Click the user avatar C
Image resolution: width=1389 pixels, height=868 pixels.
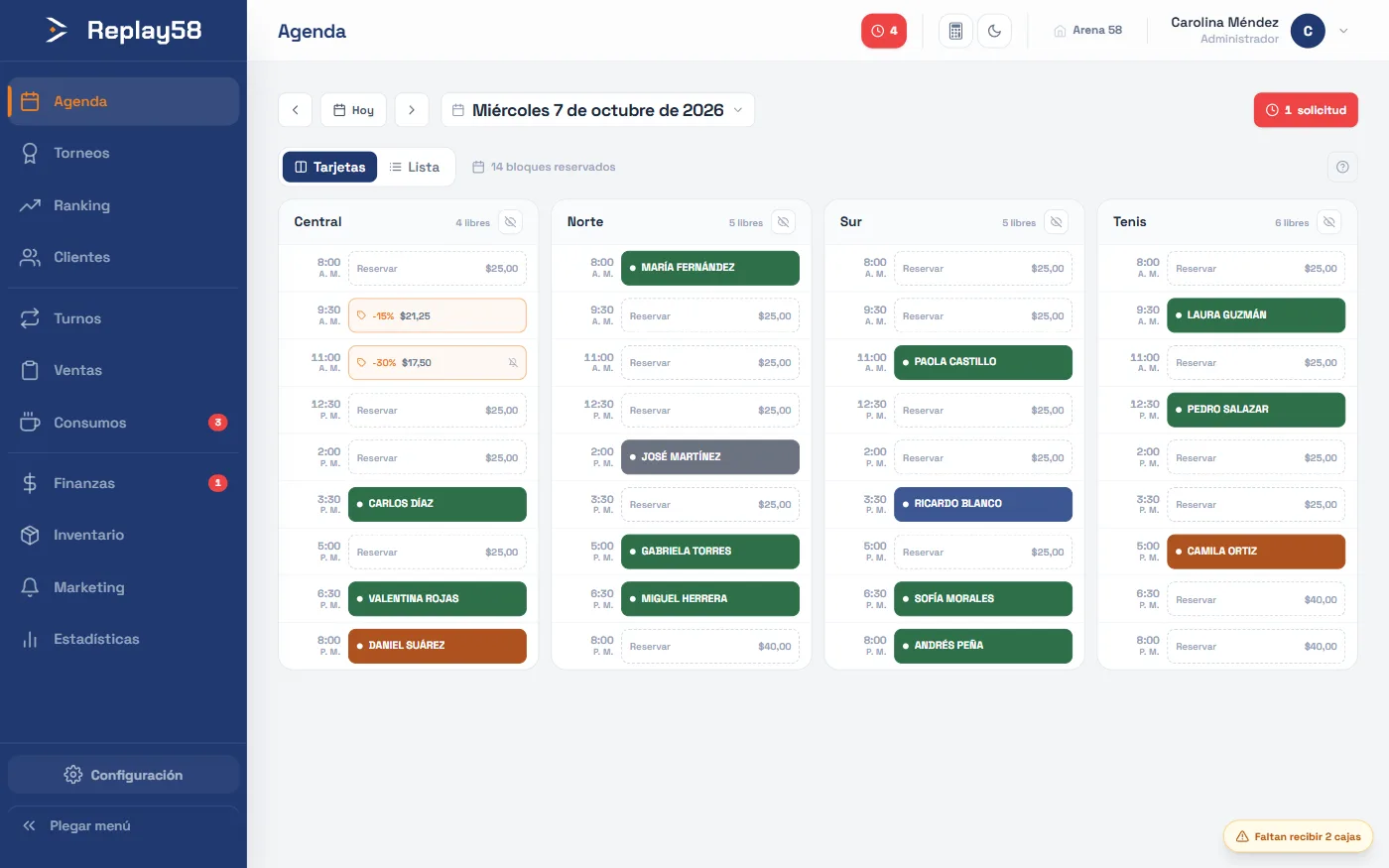(x=1308, y=31)
